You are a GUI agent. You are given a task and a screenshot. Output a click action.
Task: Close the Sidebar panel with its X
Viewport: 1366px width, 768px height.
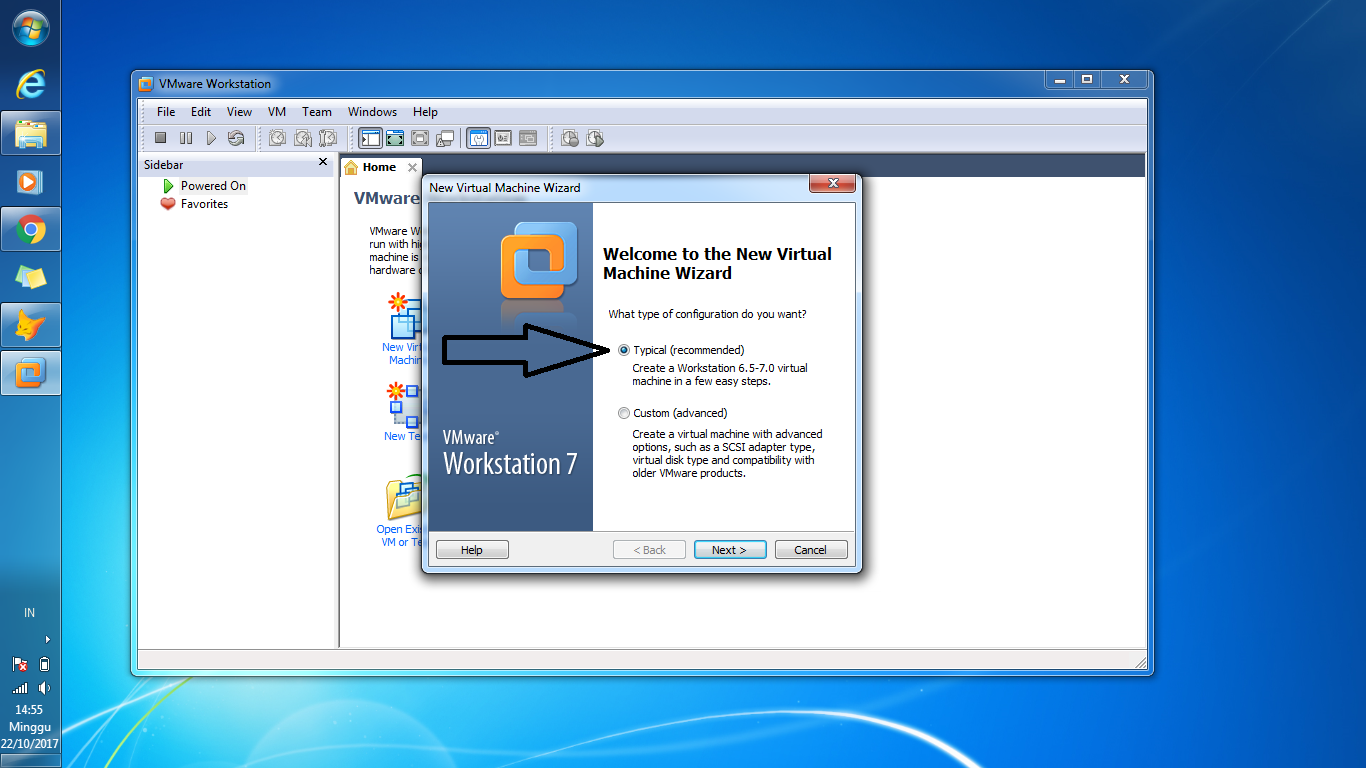tap(322, 162)
